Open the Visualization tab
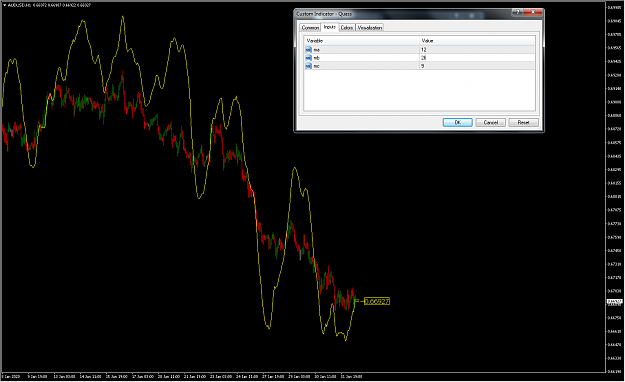Image resolution: width=625 pixels, height=382 pixels. pyautogui.click(x=369, y=28)
